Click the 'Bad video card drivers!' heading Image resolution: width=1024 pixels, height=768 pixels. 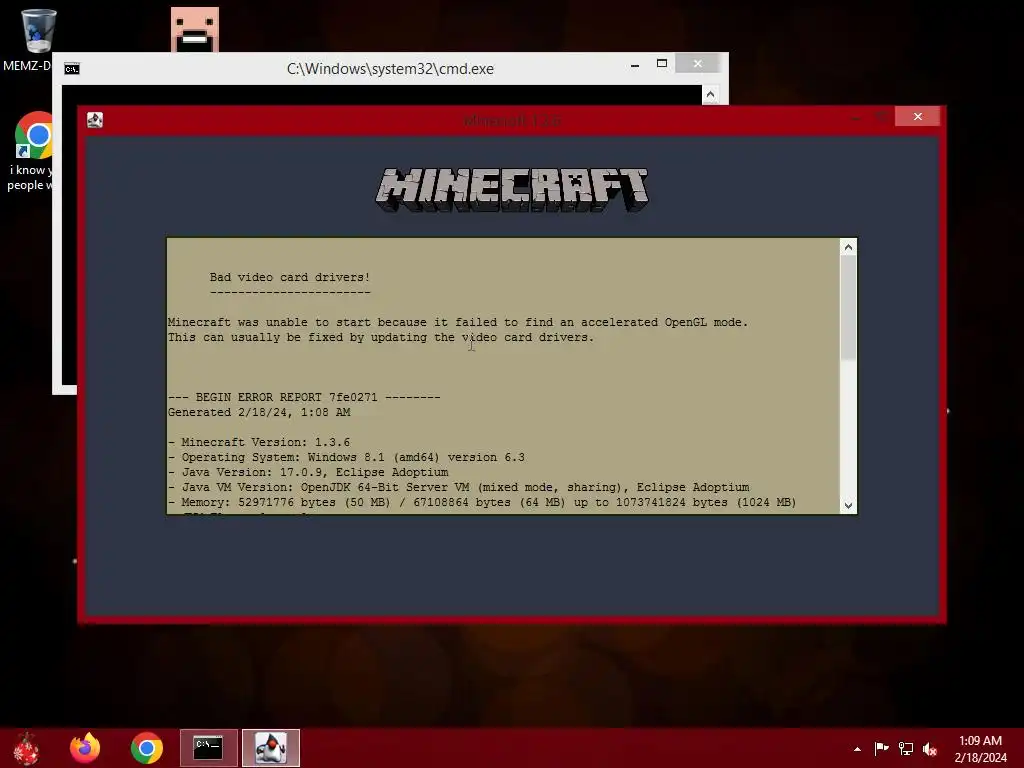(x=290, y=277)
